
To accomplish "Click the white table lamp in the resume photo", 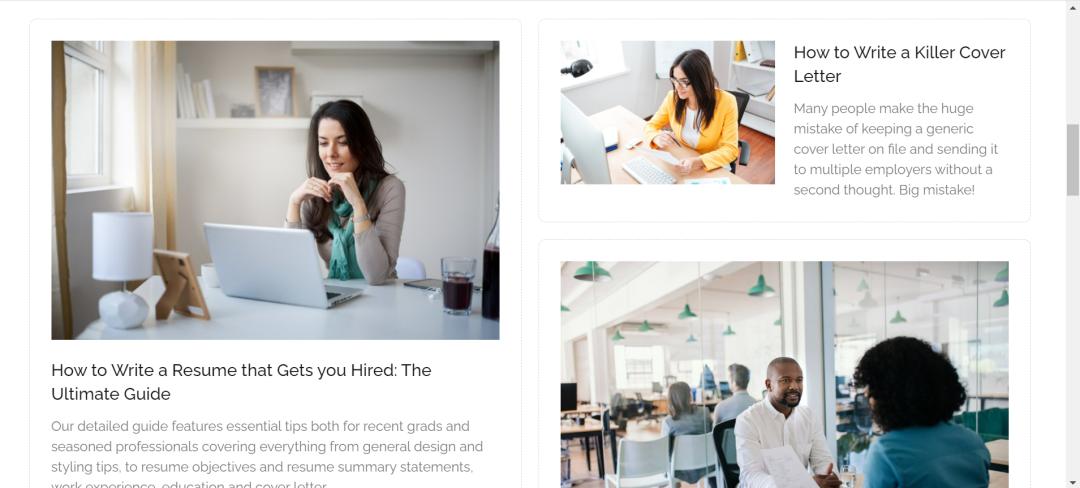I will (x=123, y=269).
